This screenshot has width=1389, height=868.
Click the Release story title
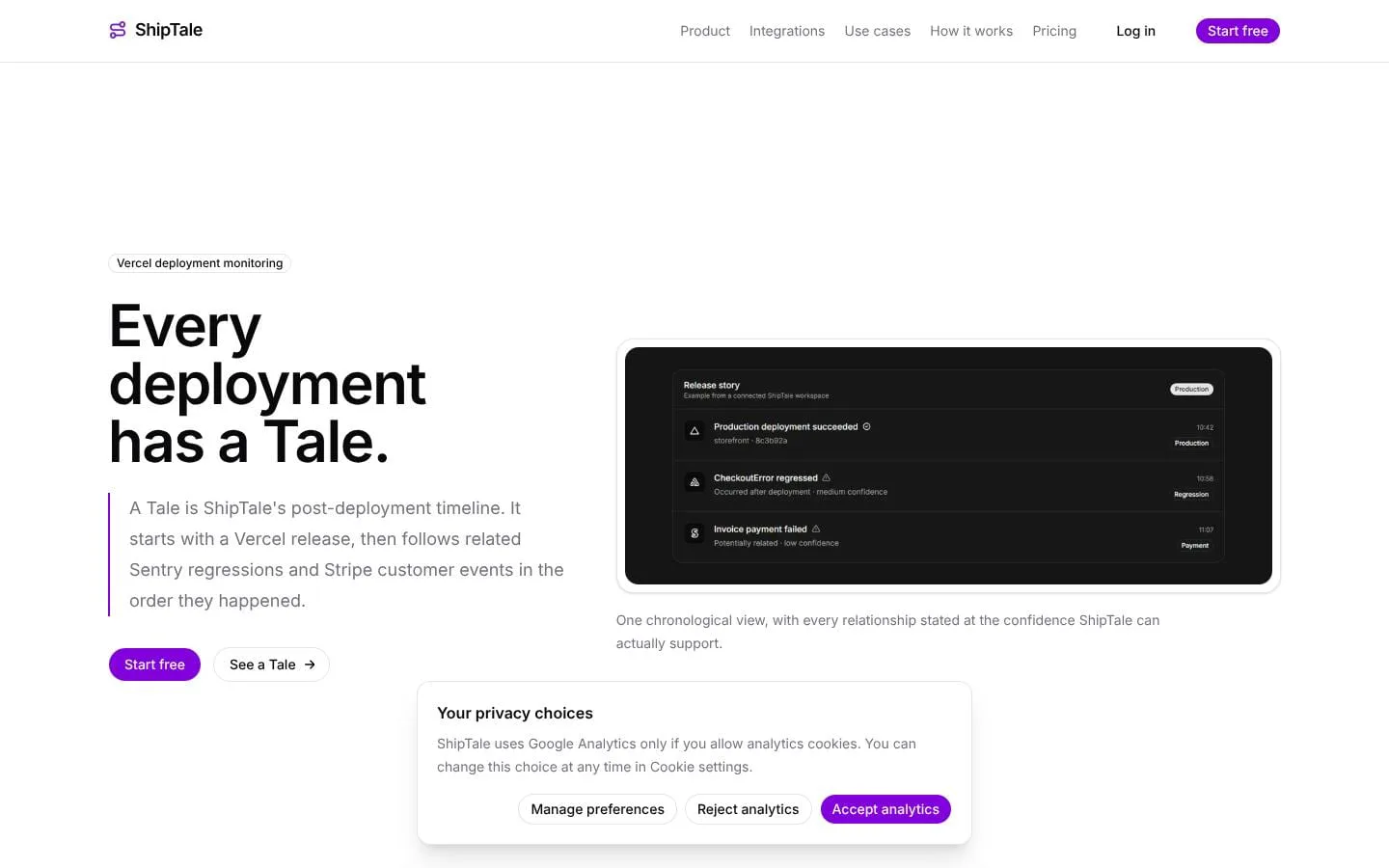712,385
